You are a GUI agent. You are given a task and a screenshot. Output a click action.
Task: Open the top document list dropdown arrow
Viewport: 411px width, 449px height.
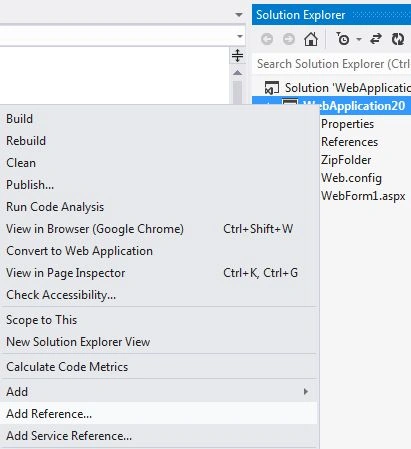pyautogui.click(x=239, y=15)
